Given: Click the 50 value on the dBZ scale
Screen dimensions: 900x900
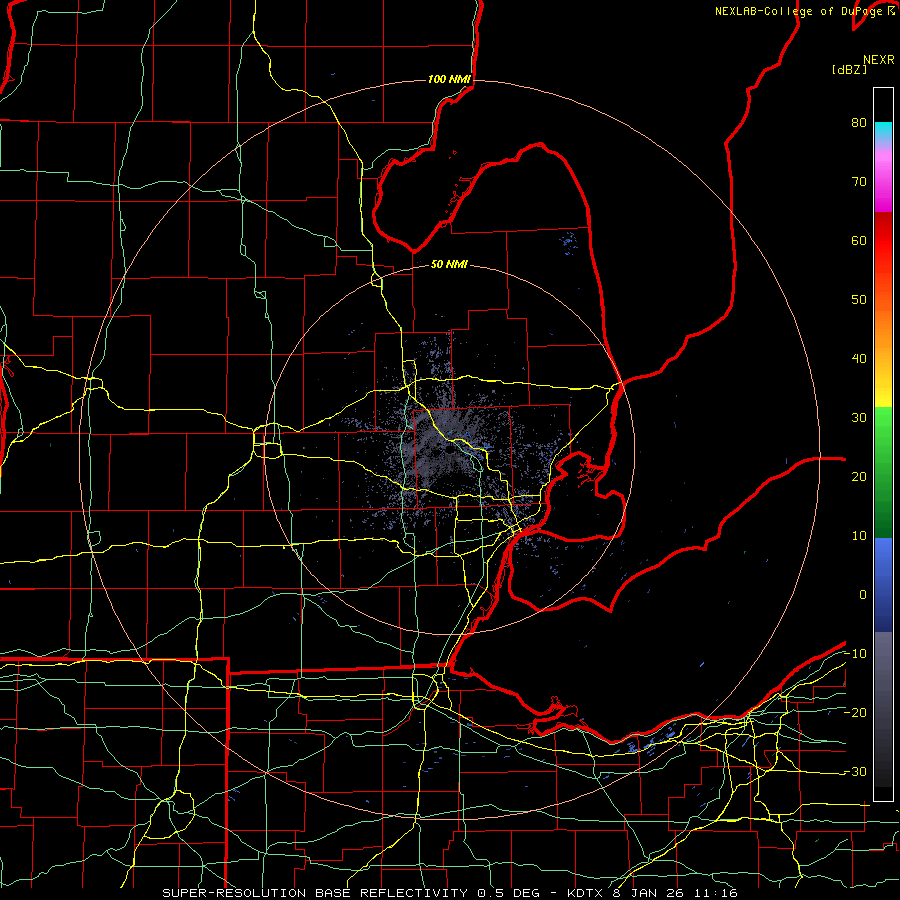Looking at the screenshot, I should tap(859, 300).
